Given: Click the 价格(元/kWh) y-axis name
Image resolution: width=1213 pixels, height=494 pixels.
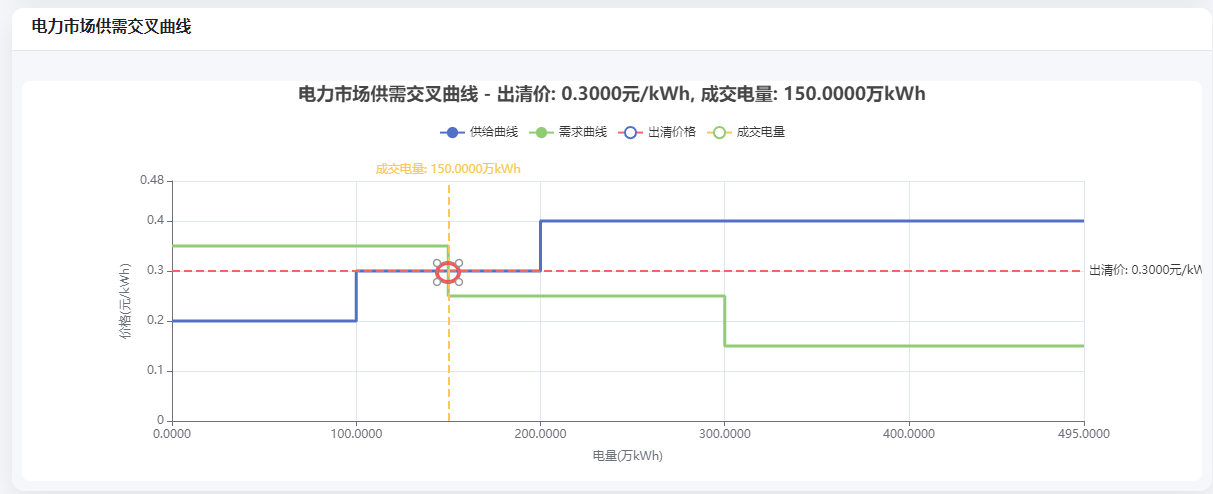Looking at the screenshot, I should (126, 301).
